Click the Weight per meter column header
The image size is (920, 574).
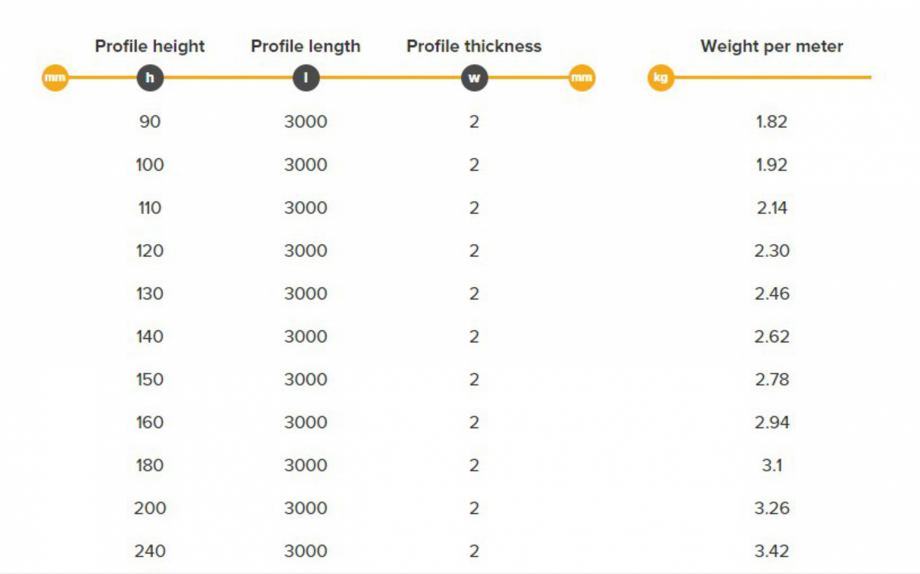(771, 46)
